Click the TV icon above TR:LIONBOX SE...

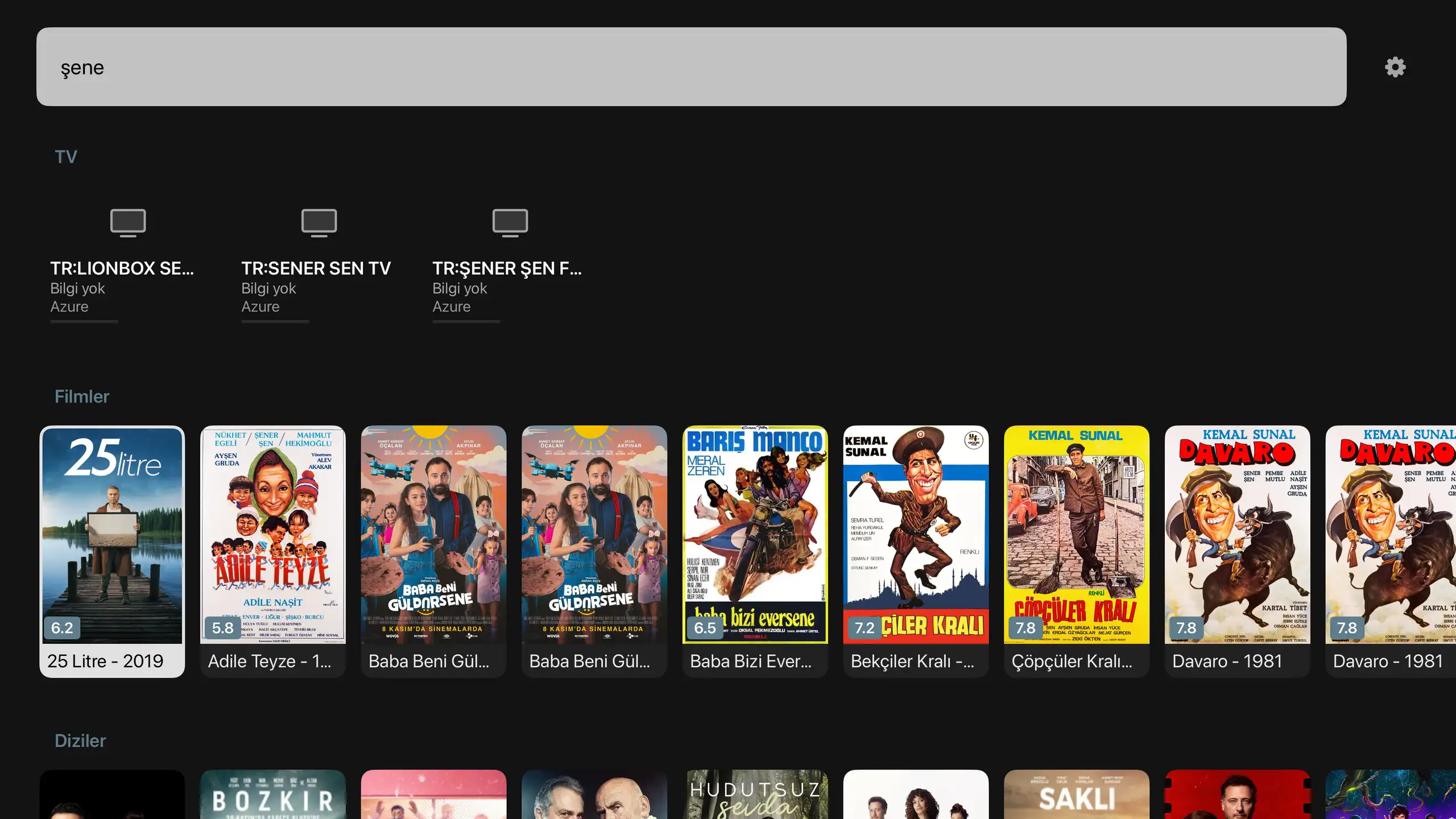128,222
